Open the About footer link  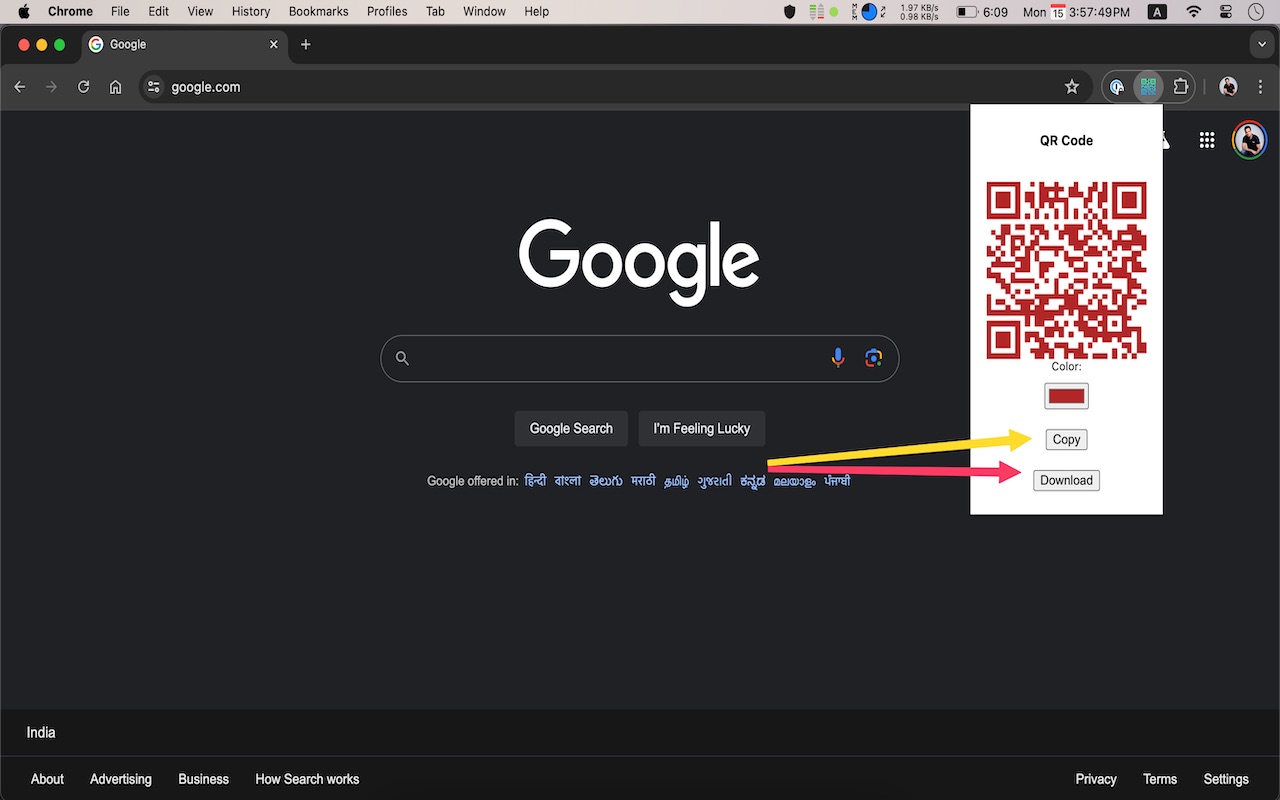[47, 779]
